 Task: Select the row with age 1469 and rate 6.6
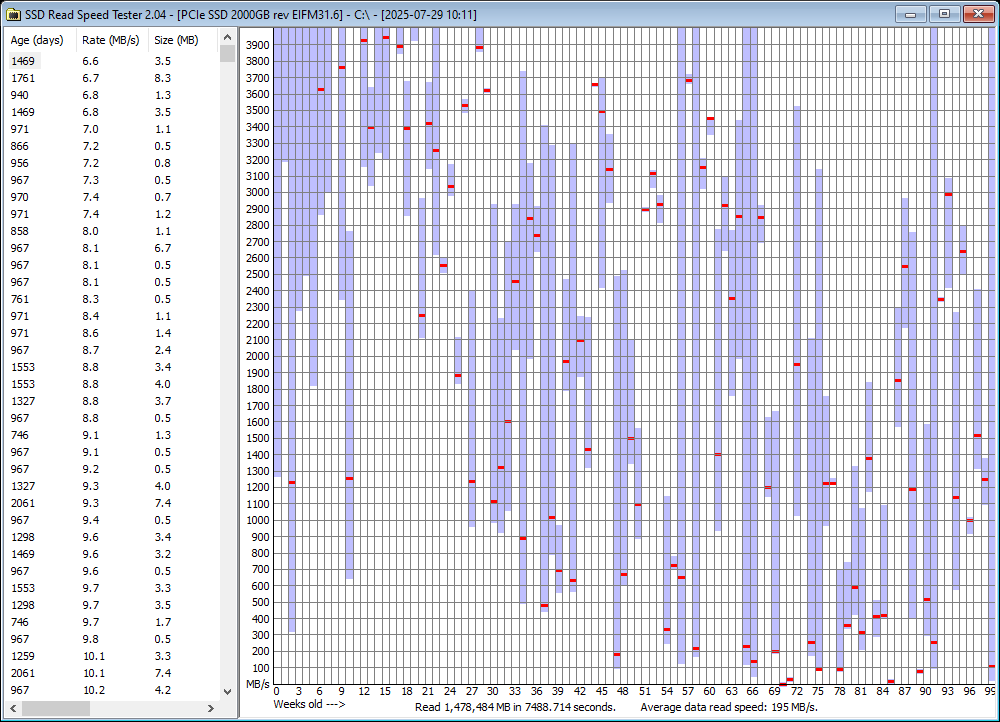click(x=112, y=61)
